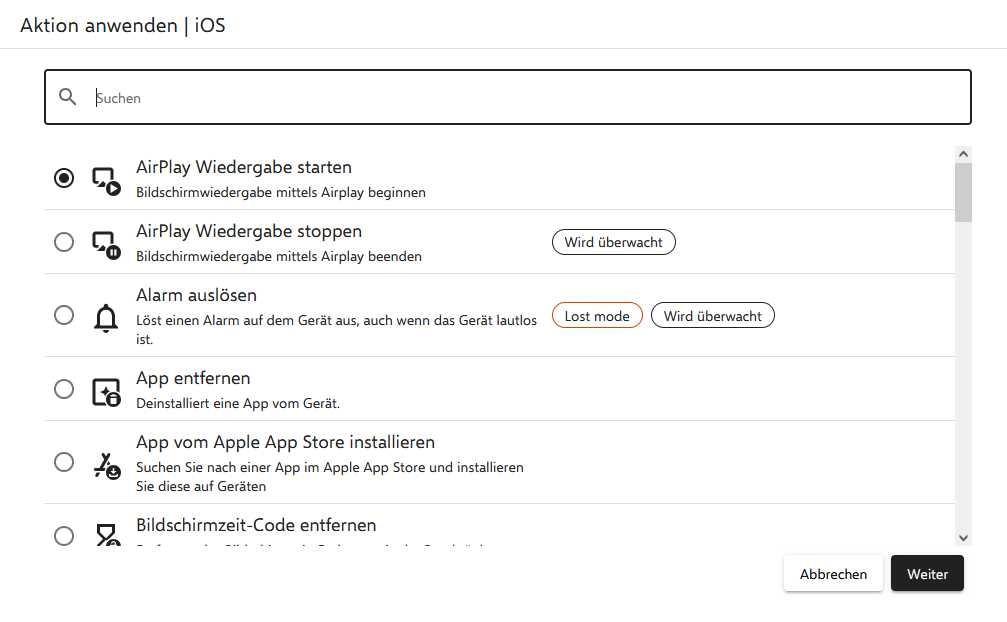Screen dimensions: 1007x622
Task: Click the scrollbar down arrow
Action: [x=963, y=538]
